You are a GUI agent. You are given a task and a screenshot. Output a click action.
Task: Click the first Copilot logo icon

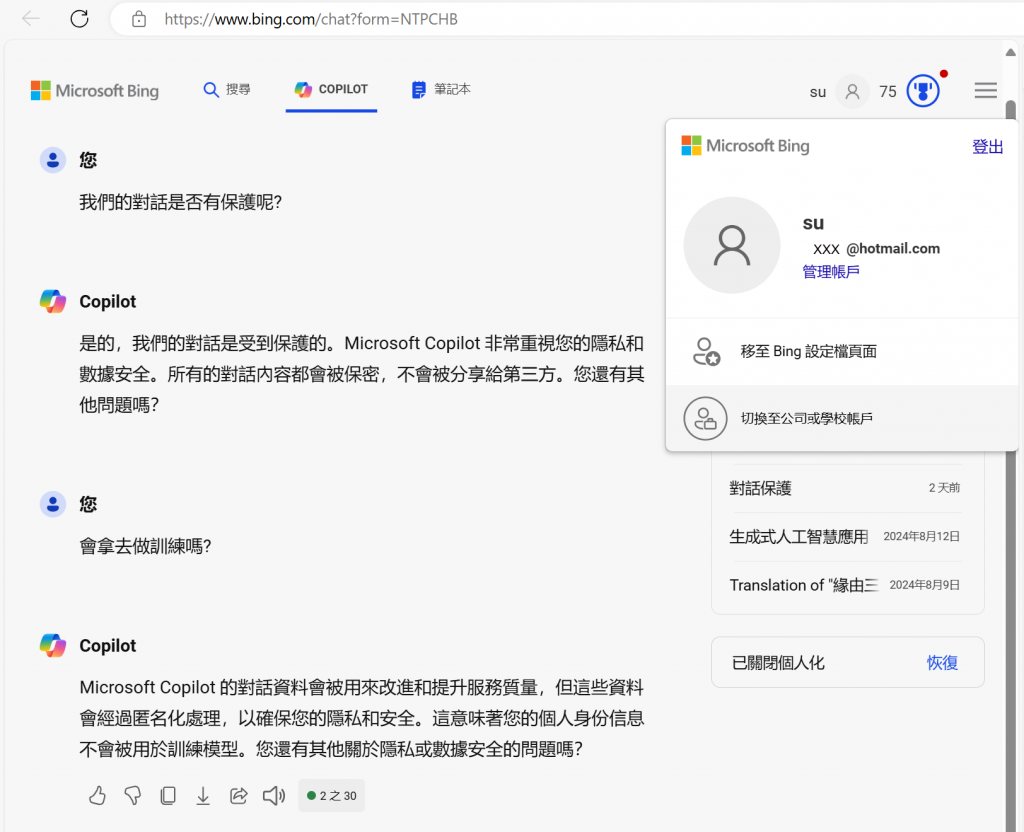pos(53,302)
